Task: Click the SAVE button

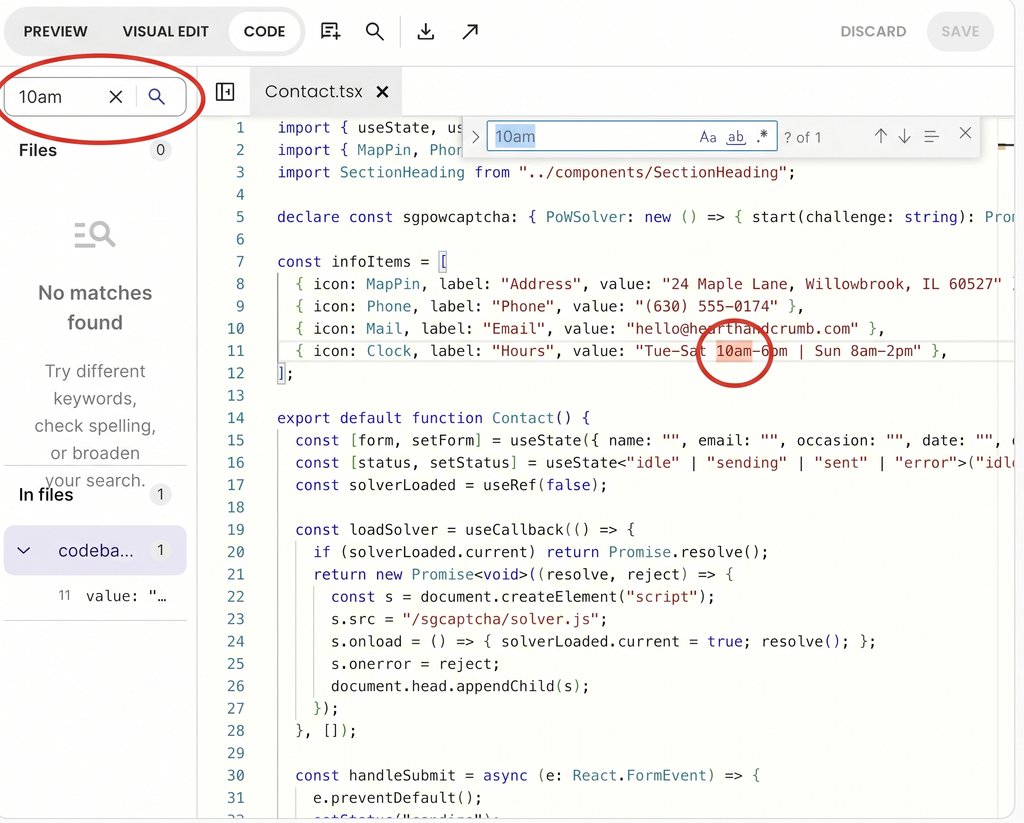Action: (x=960, y=31)
